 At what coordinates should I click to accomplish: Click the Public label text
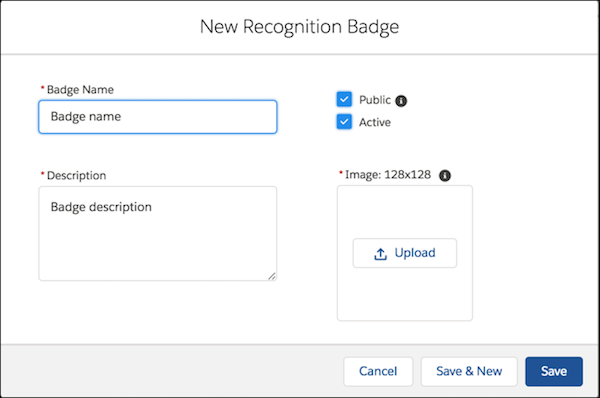(375, 100)
